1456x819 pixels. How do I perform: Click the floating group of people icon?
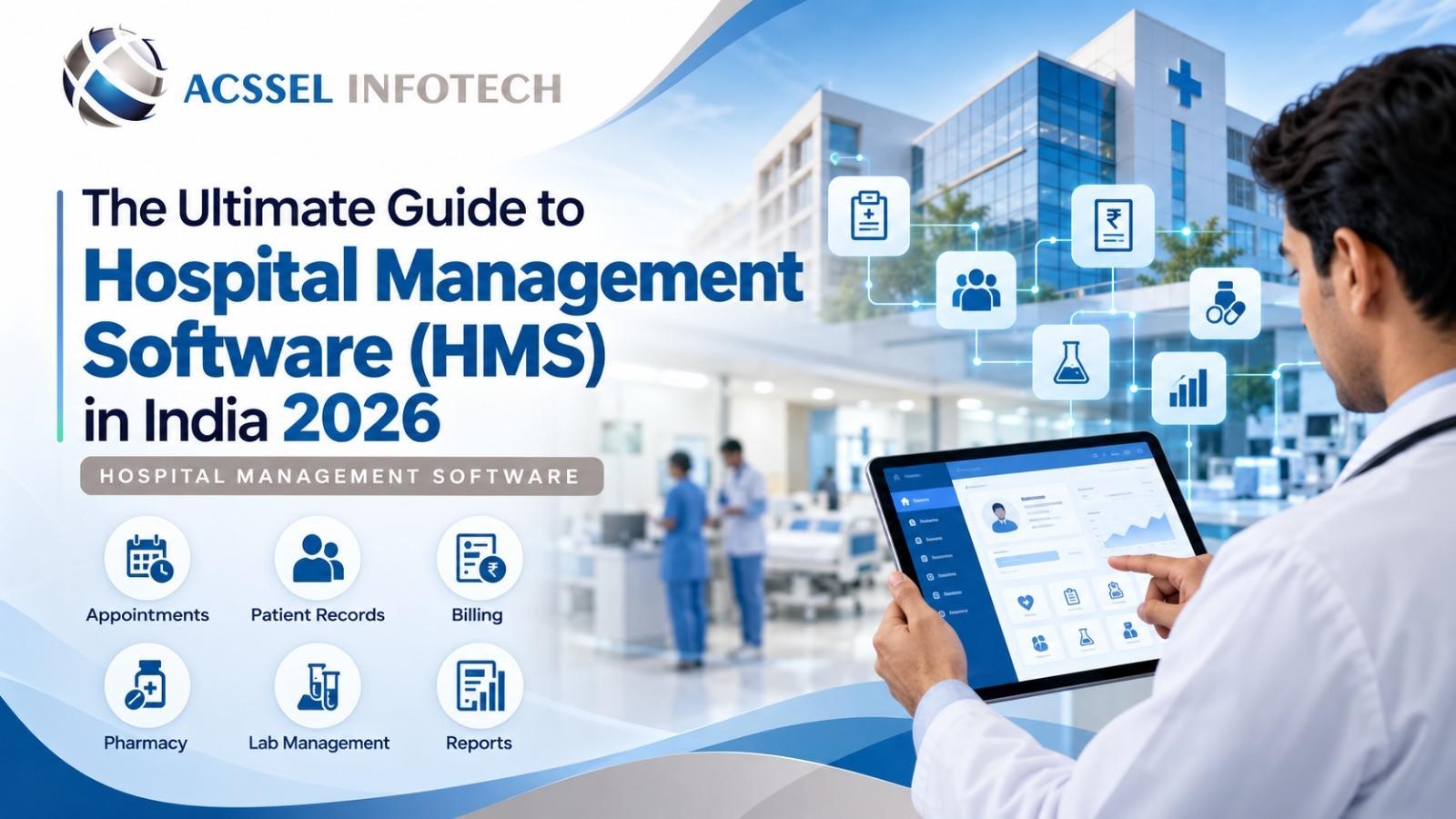click(x=976, y=290)
